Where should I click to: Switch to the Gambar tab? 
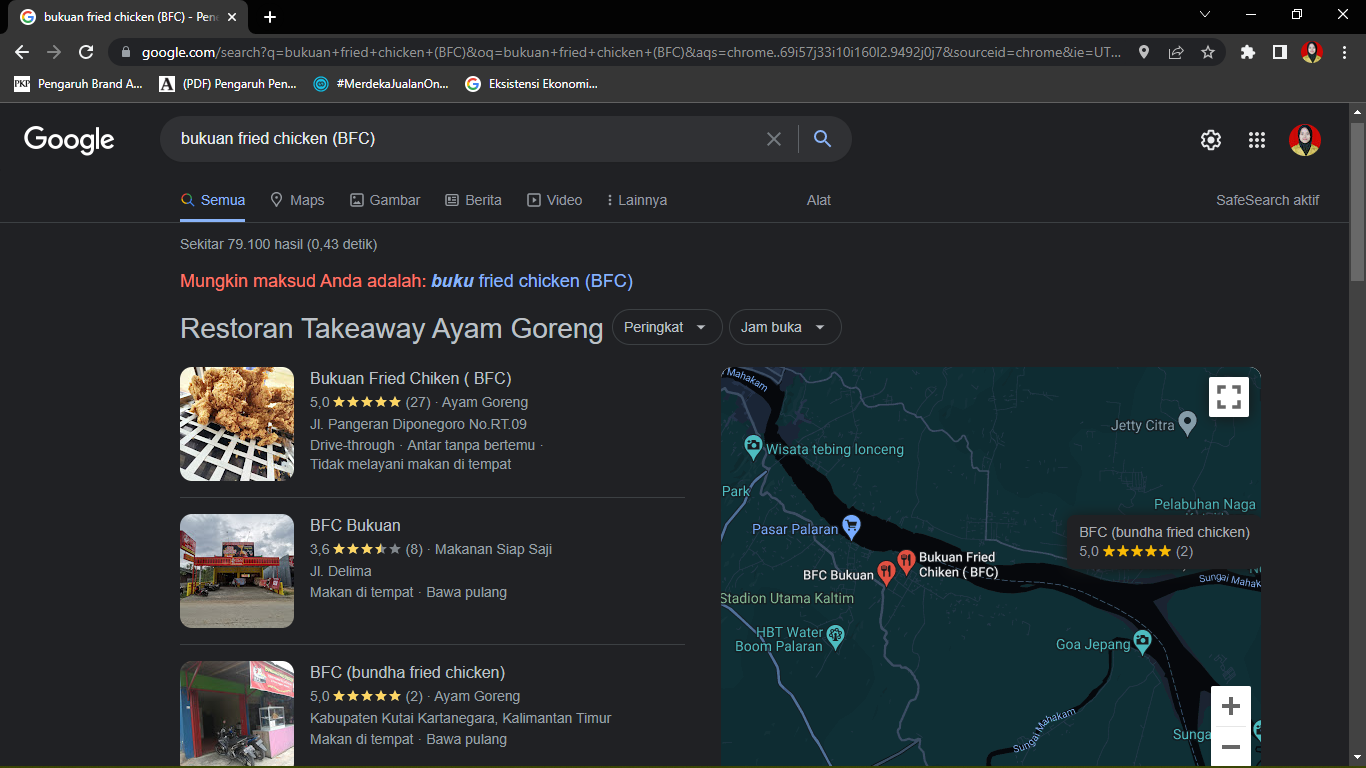point(385,200)
